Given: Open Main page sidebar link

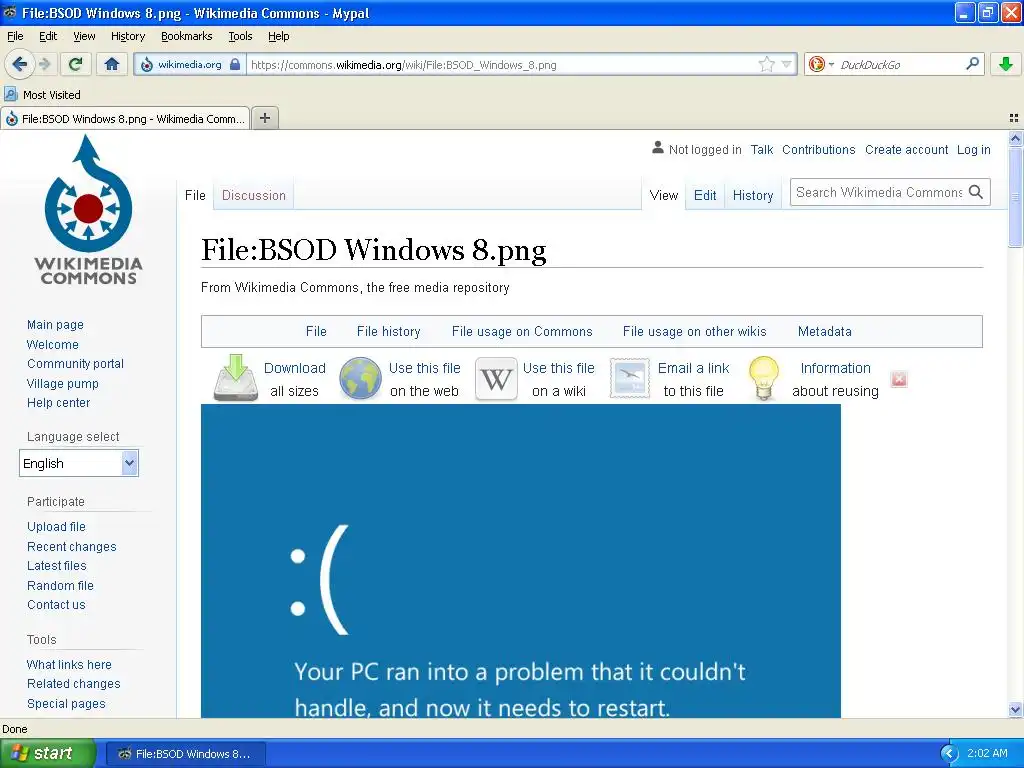Looking at the screenshot, I should click(x=55, y=325).
